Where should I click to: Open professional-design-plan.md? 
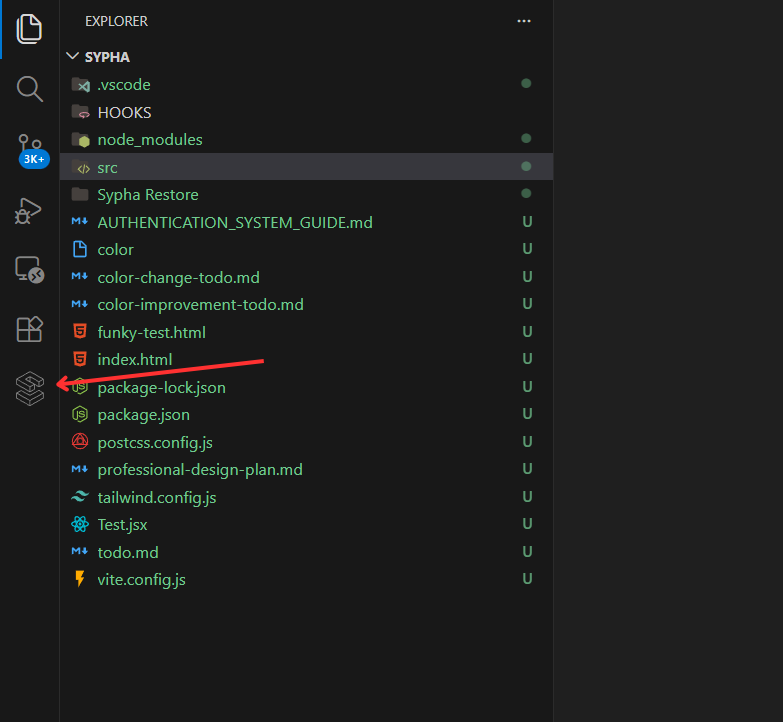[306, 469]
